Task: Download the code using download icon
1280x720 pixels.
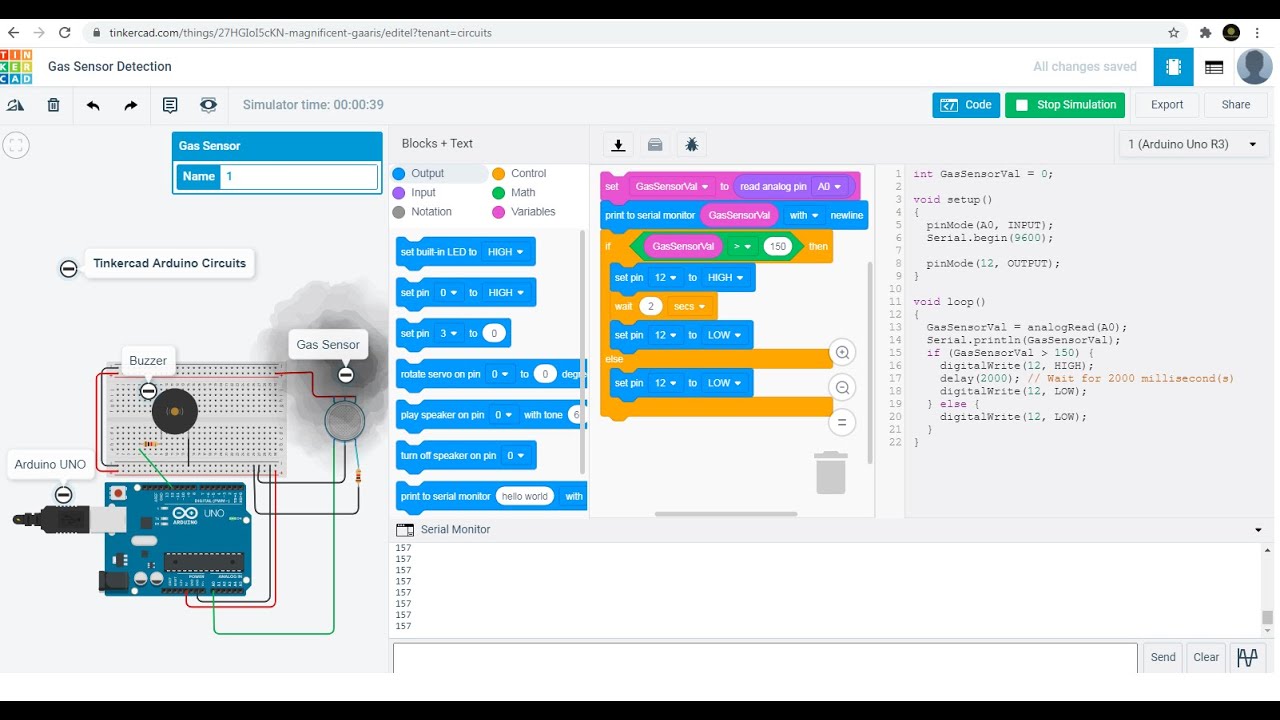Action: 618,145
